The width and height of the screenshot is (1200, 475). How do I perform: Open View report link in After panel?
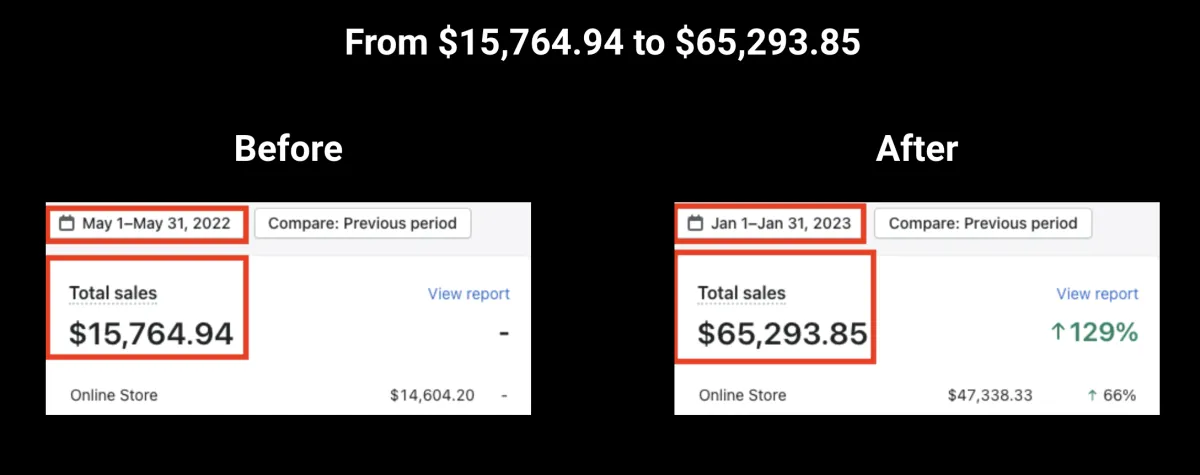pyautogui.click(x=1097, y=294)
